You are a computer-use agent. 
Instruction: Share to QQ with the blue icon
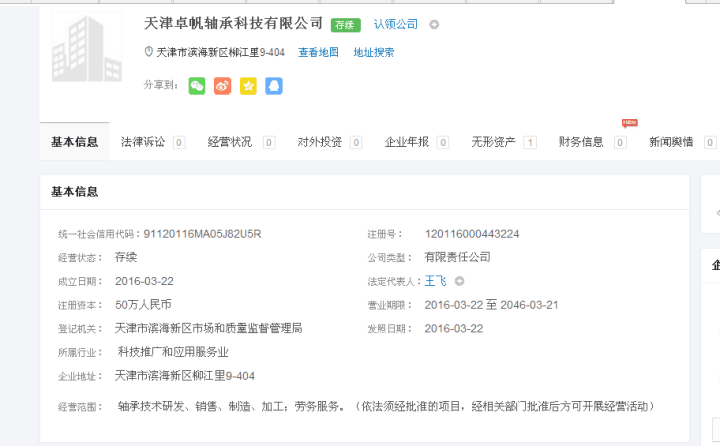pos(274,86)
